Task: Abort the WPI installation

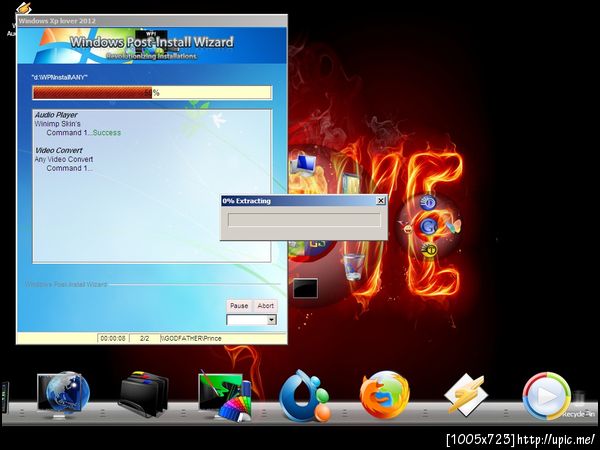Action: (265, 306)
